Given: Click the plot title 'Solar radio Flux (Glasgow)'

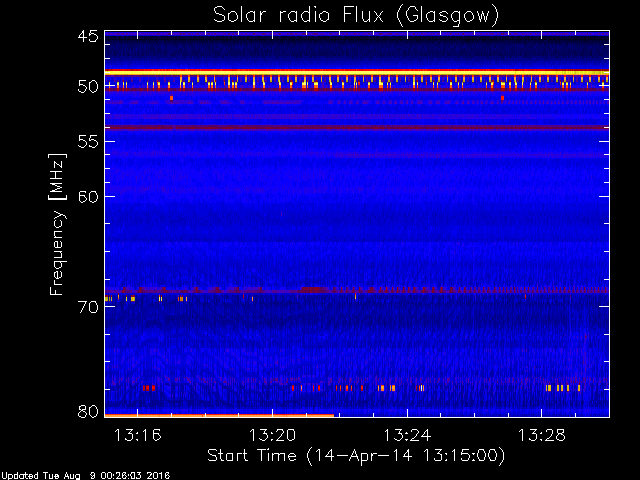Looking at the screenshot, I should (x=356, y=16).
